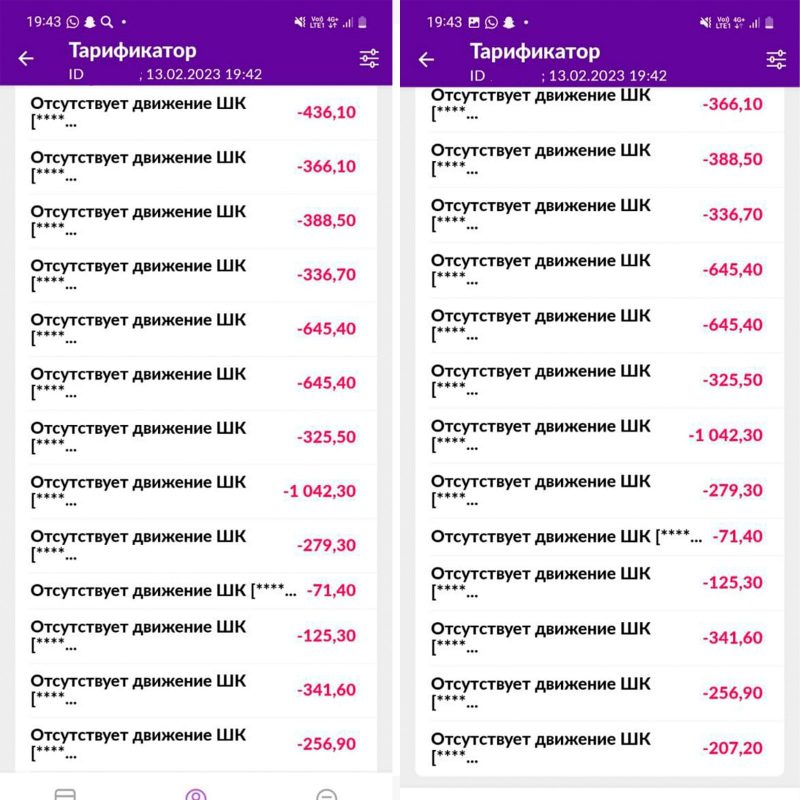Viewport: 800px width, 800px height.
Task: Tap the -125,30 amount on the left screen
Action: (326, 636)
